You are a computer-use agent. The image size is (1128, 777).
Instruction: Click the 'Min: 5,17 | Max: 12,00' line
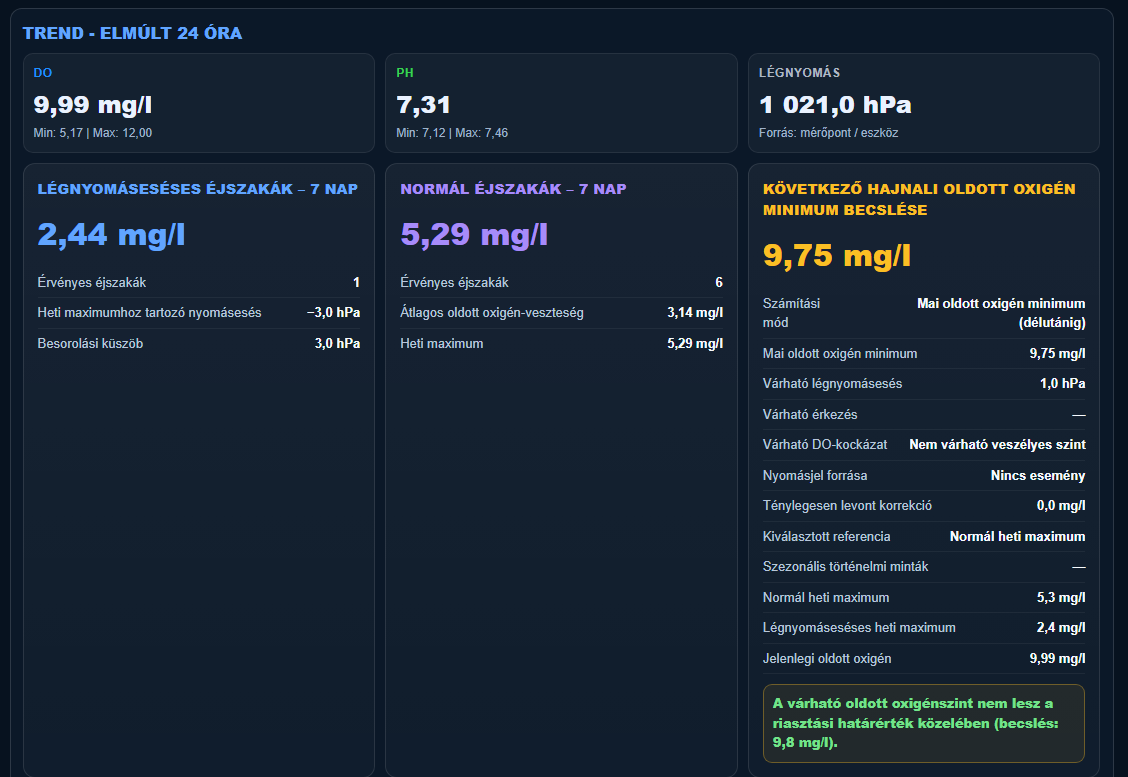[93, 132]
